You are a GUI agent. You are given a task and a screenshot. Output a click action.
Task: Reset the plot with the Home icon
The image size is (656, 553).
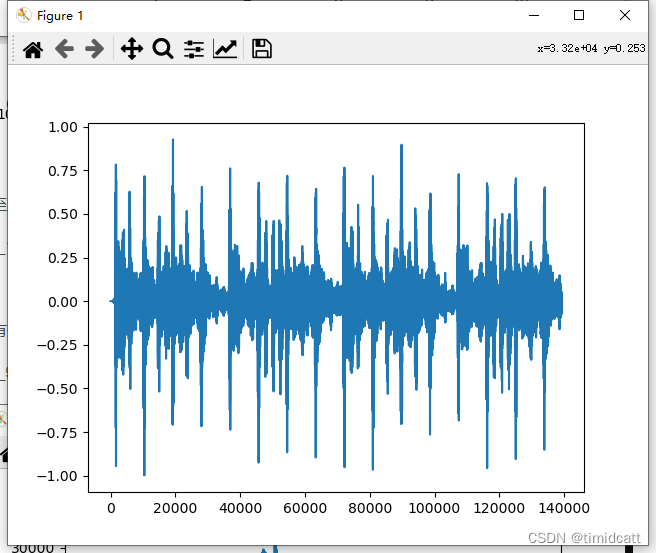pos(33,49)
